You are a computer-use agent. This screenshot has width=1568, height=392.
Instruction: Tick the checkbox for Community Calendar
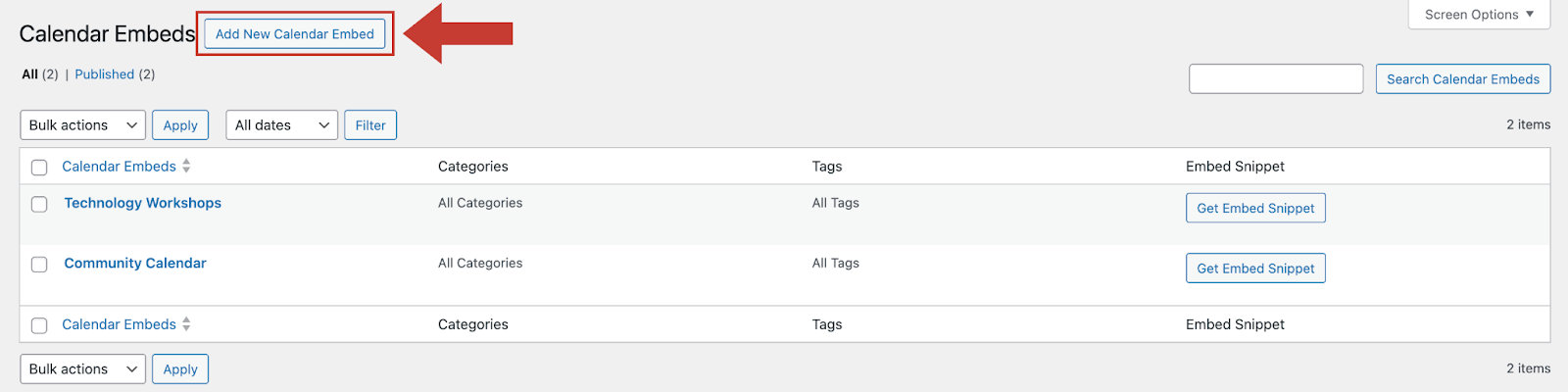[x=39, y=265]
